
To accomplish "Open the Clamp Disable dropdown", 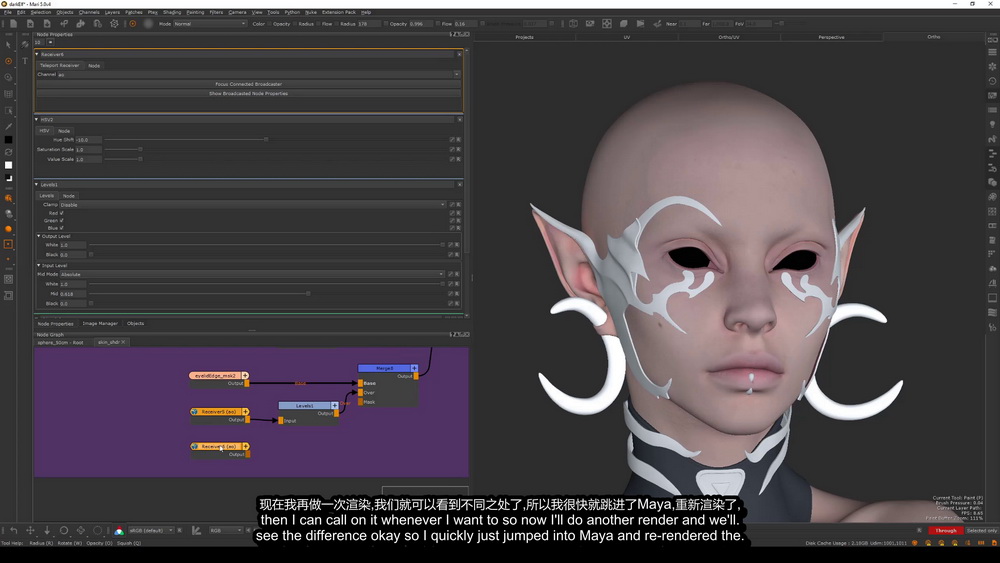I will pyautogui.click(x=253, y=205).
